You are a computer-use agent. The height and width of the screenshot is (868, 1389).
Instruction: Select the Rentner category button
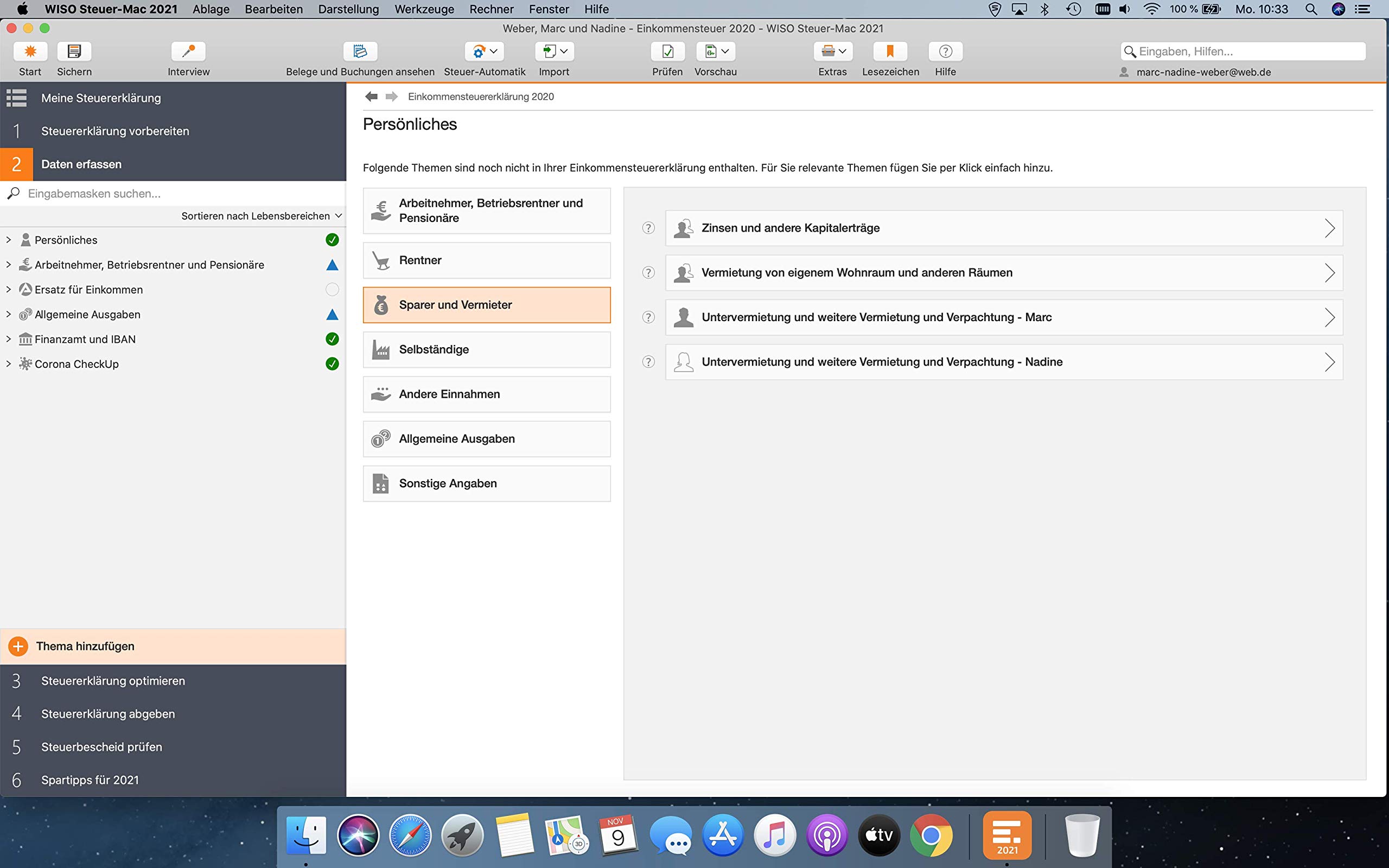(x=487, y=260)
